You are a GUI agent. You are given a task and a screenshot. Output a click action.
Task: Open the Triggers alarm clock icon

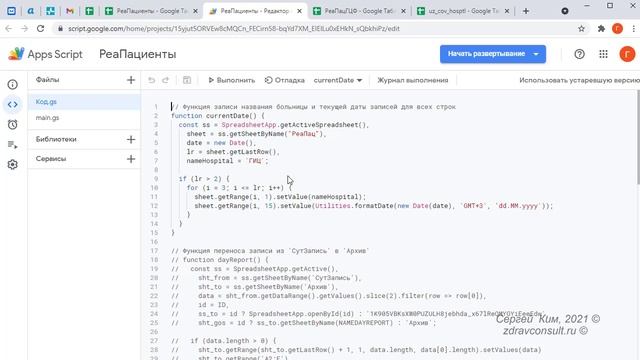click(13, 124)
